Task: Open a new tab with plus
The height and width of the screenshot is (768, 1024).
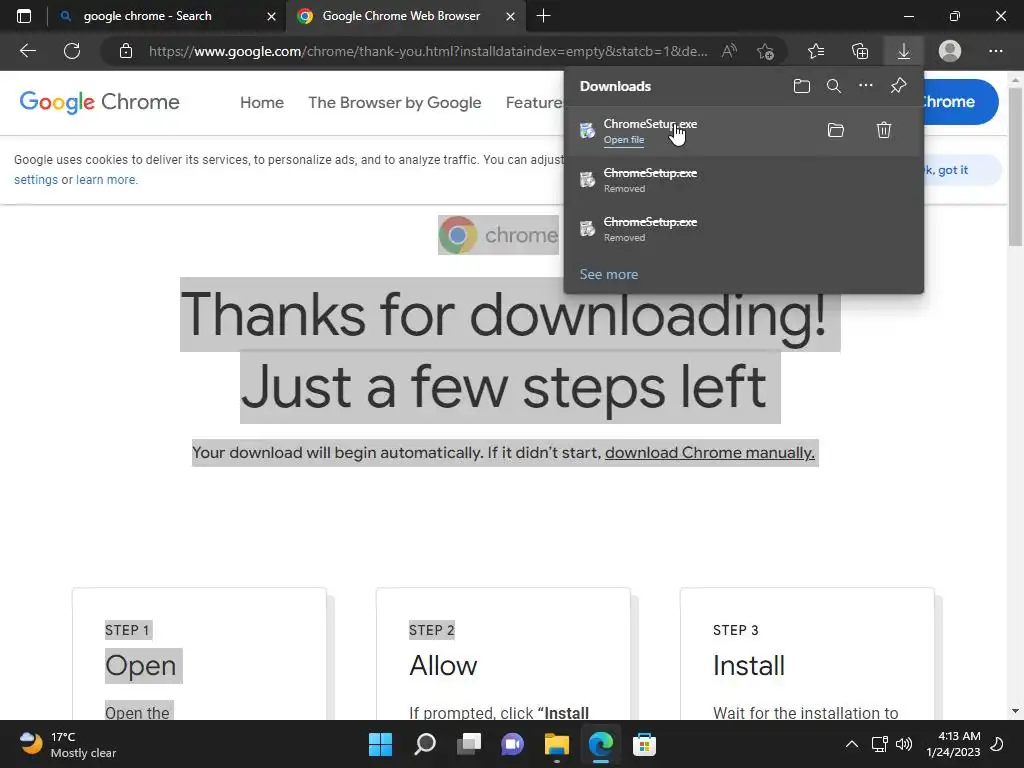Action: coord(543,16)
